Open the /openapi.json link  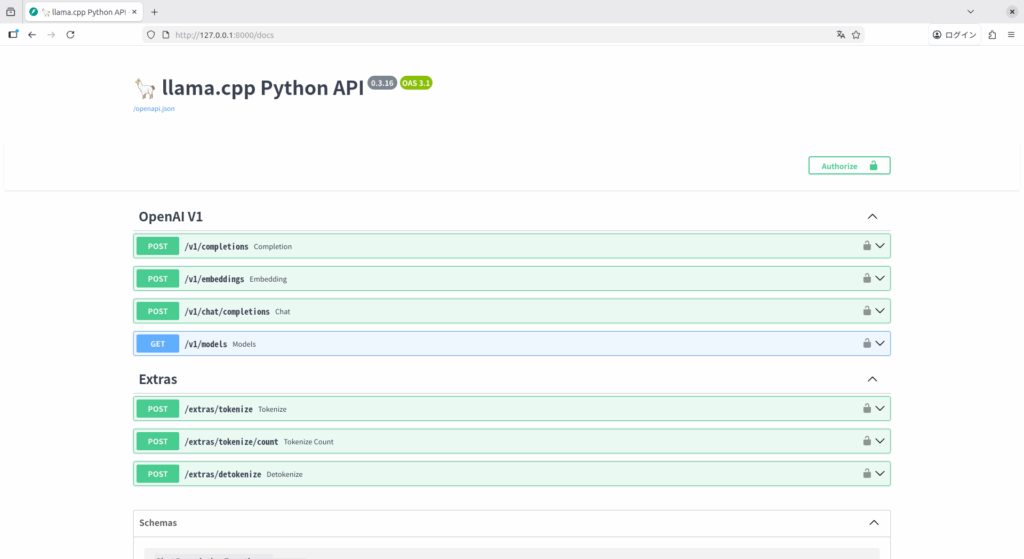154,109
